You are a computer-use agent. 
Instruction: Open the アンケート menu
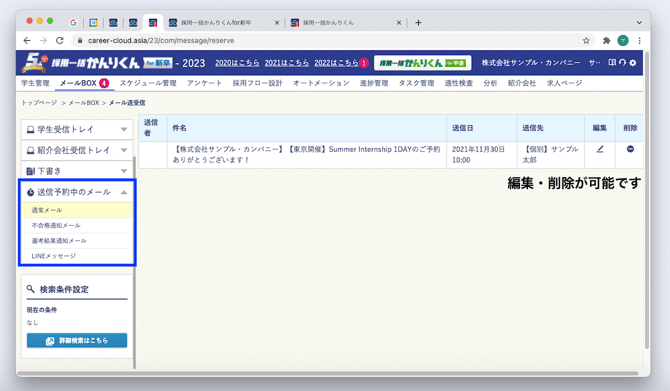click(x=204, y=83)
